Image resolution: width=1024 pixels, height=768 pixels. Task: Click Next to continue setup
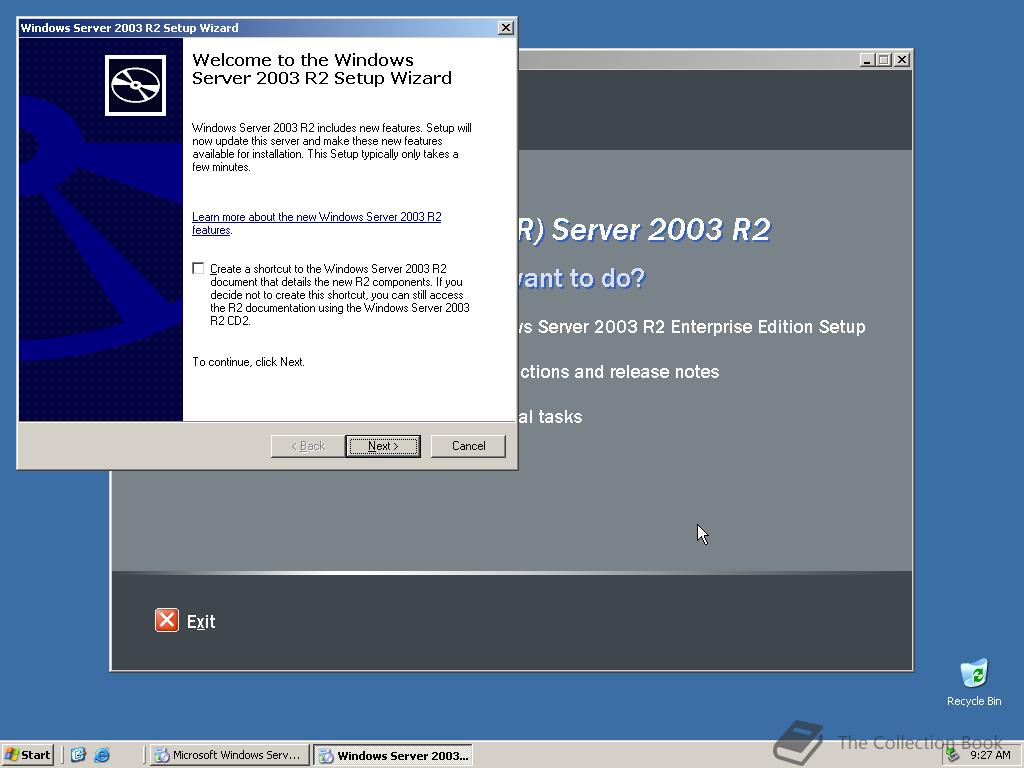pos(383,446)
